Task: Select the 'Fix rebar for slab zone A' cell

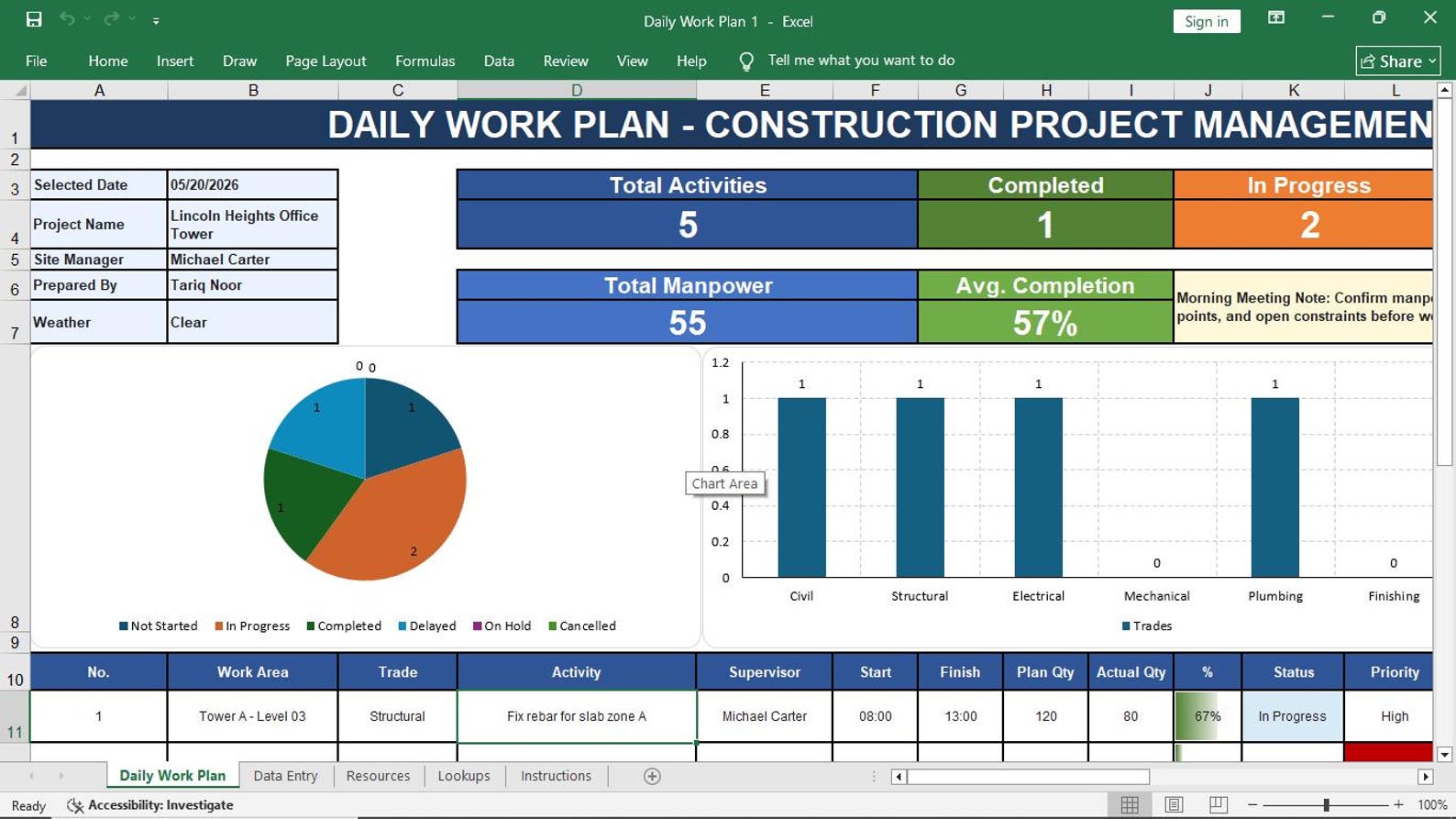Action: tap(577, 716)
